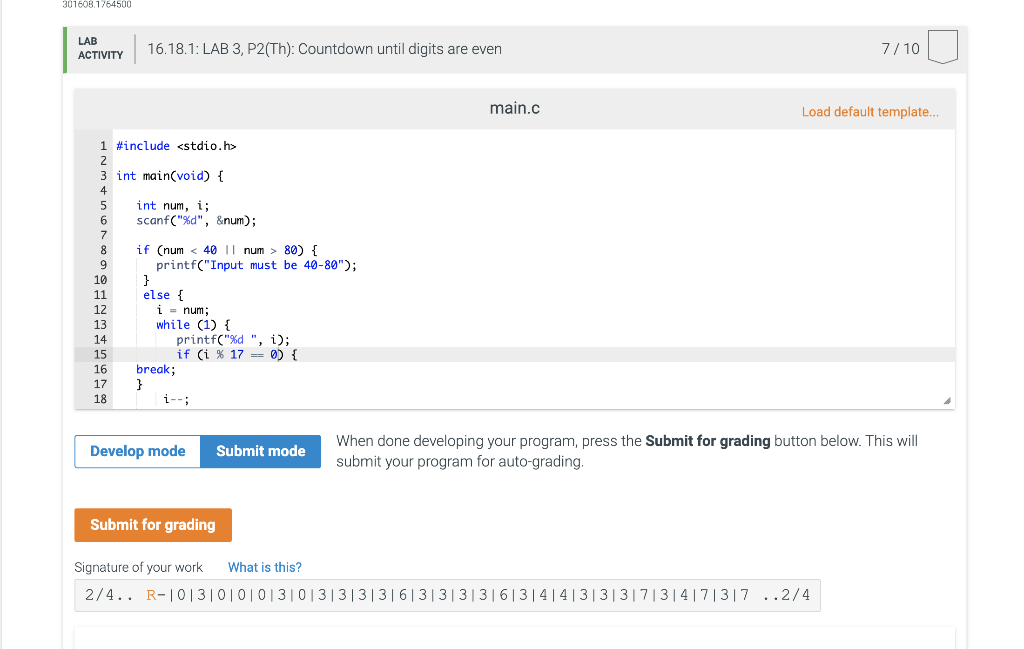Click line number 1 in the gutter
Image resolution: width=1024 pixels, height=649 pixels.
(x=103, y=146)
